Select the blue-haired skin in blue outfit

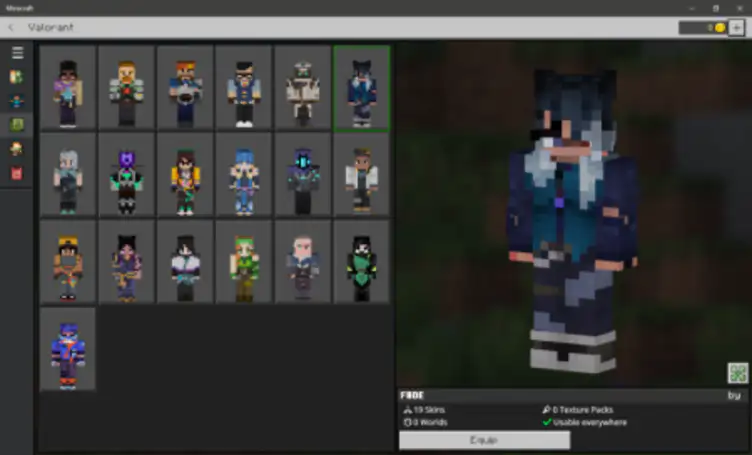pyautogui.click(x=244, y=175)
